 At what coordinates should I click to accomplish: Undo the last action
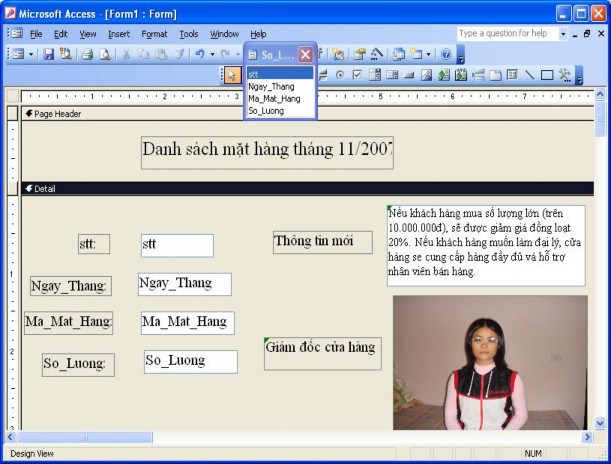point(200,54)
